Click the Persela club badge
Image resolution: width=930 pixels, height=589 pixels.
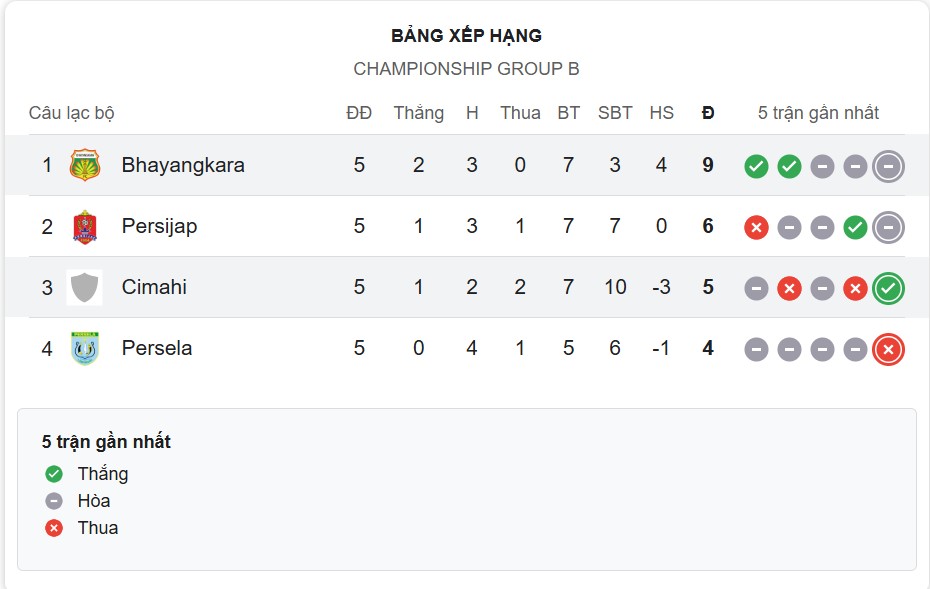pos(86,348)
